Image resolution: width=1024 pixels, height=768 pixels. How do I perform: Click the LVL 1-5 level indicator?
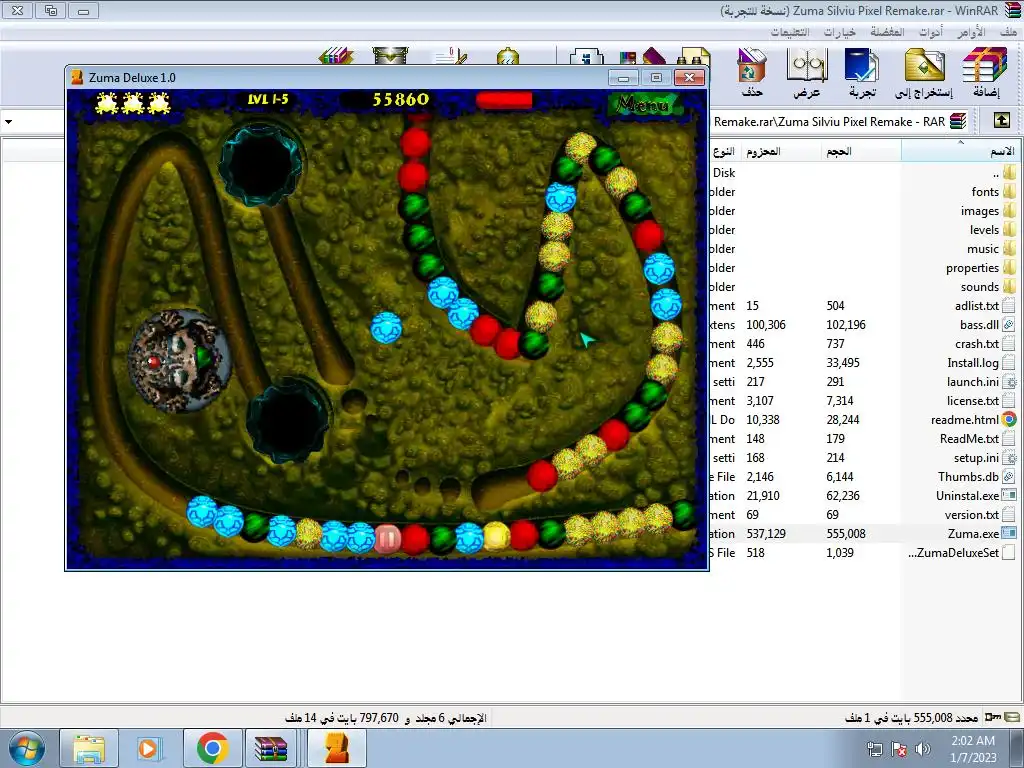coord(268,99)
